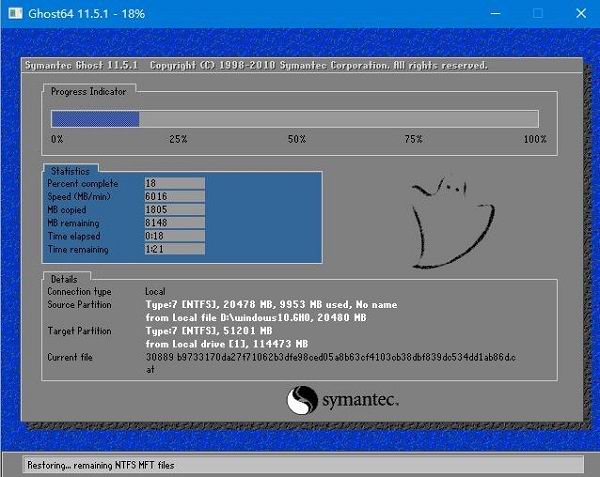Select the Time elapsed value field
This screenshot has height=477, width=600.
(174, 236)
